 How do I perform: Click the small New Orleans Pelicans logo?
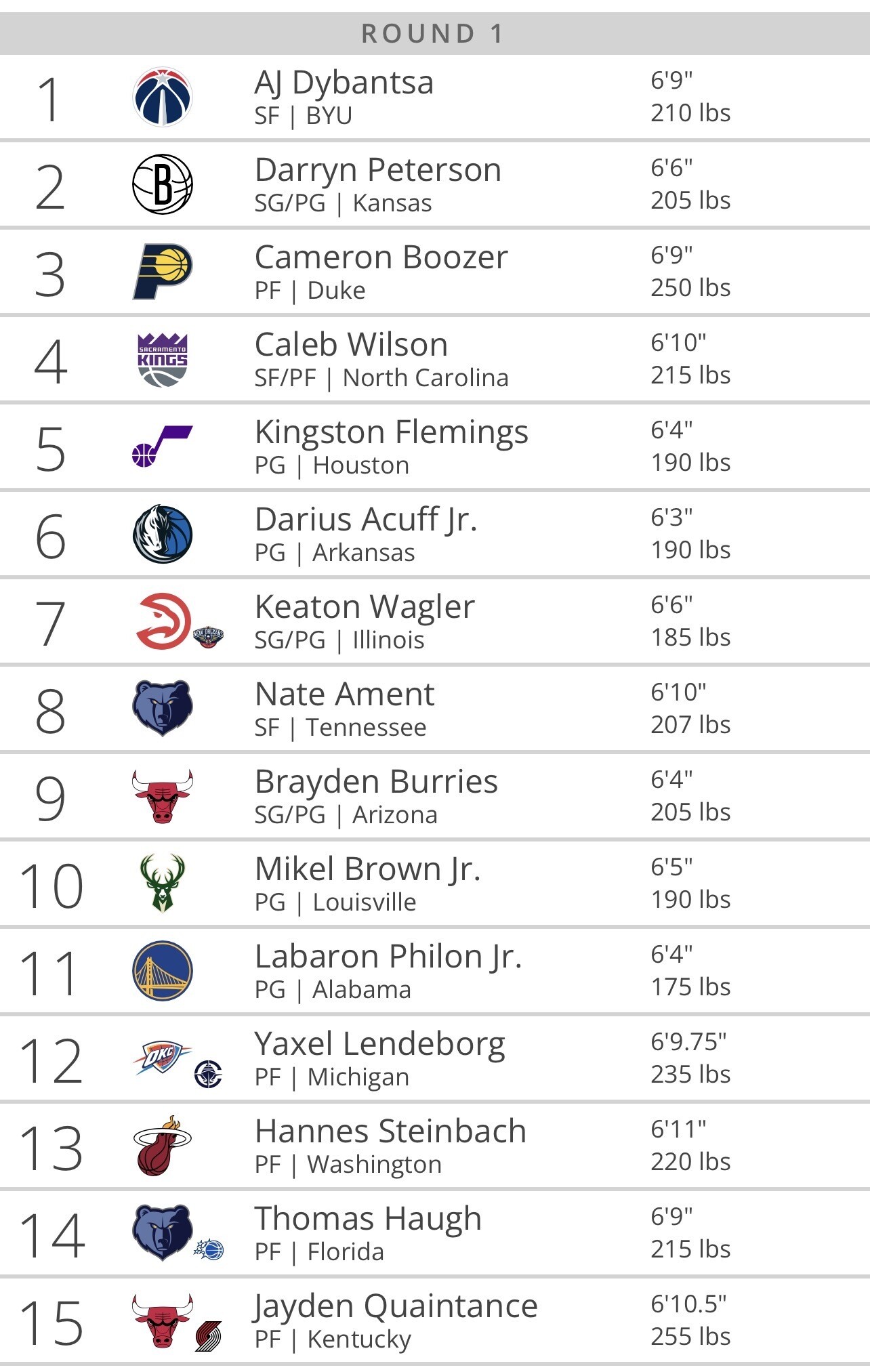coord(209,638)
